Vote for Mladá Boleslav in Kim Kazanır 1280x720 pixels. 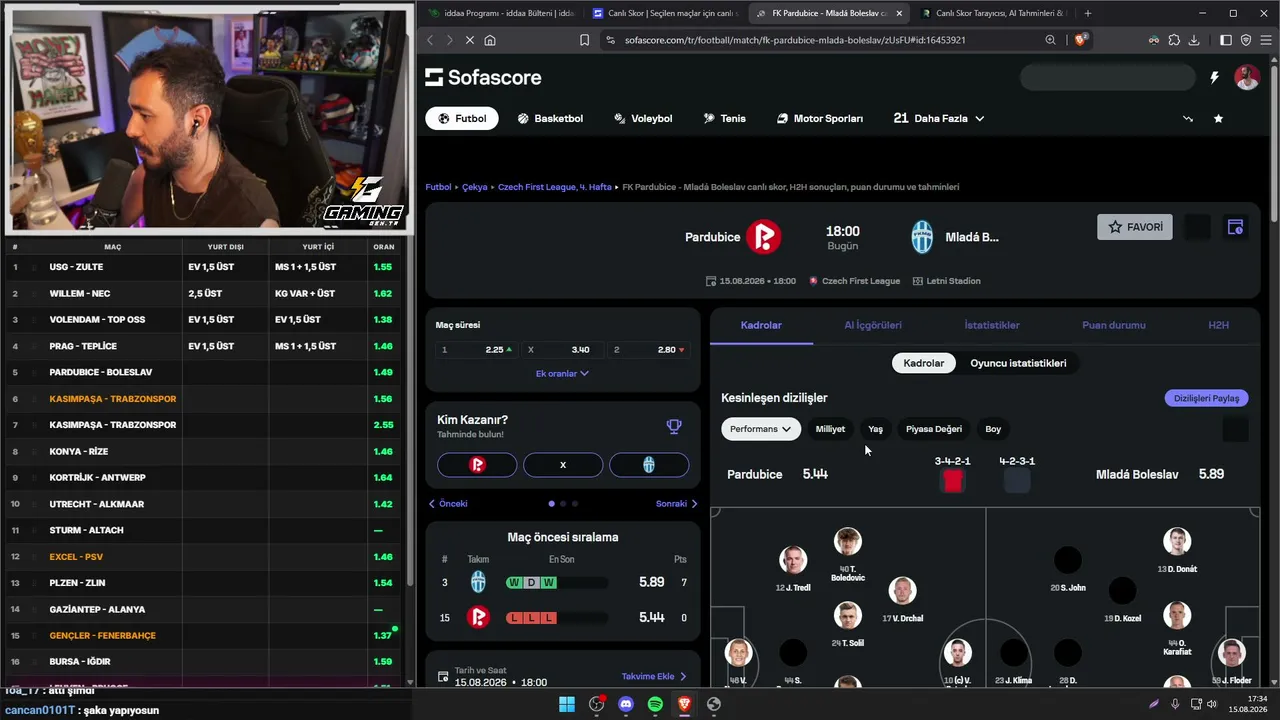649,465
